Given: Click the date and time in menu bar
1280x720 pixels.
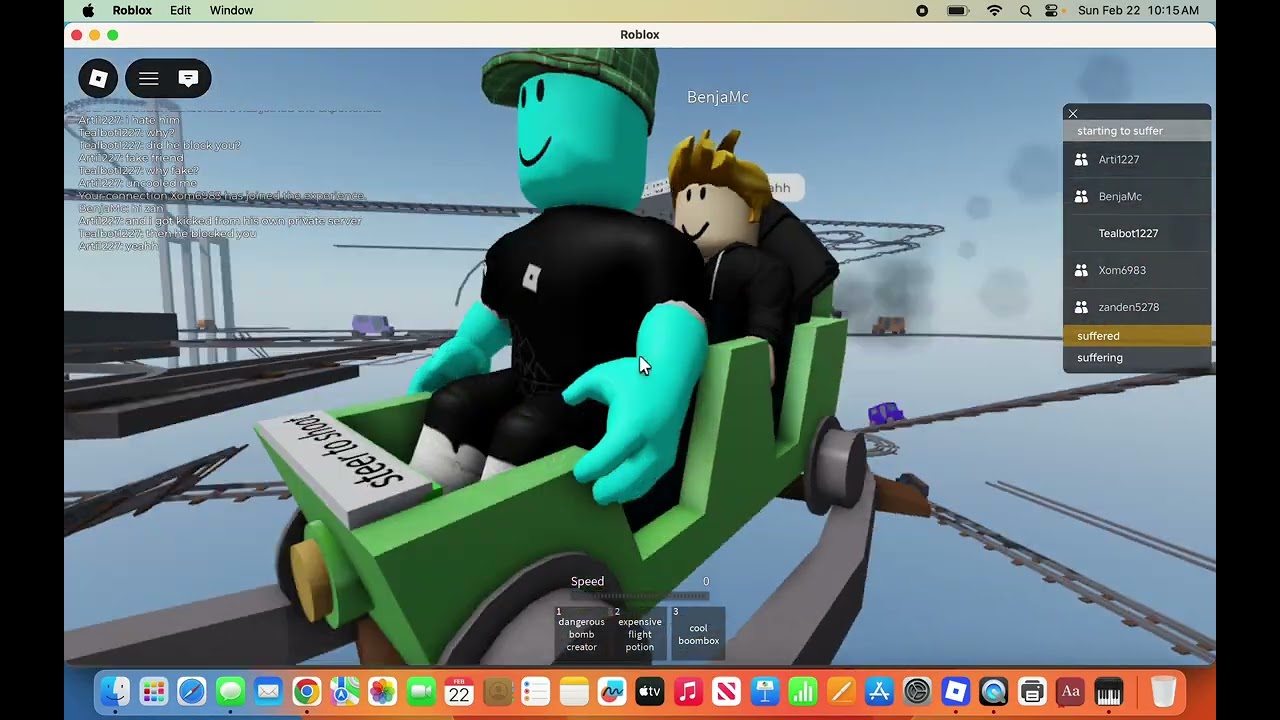Looking at the screenshot, I should pyautogui.click(x=1139, y=10).
